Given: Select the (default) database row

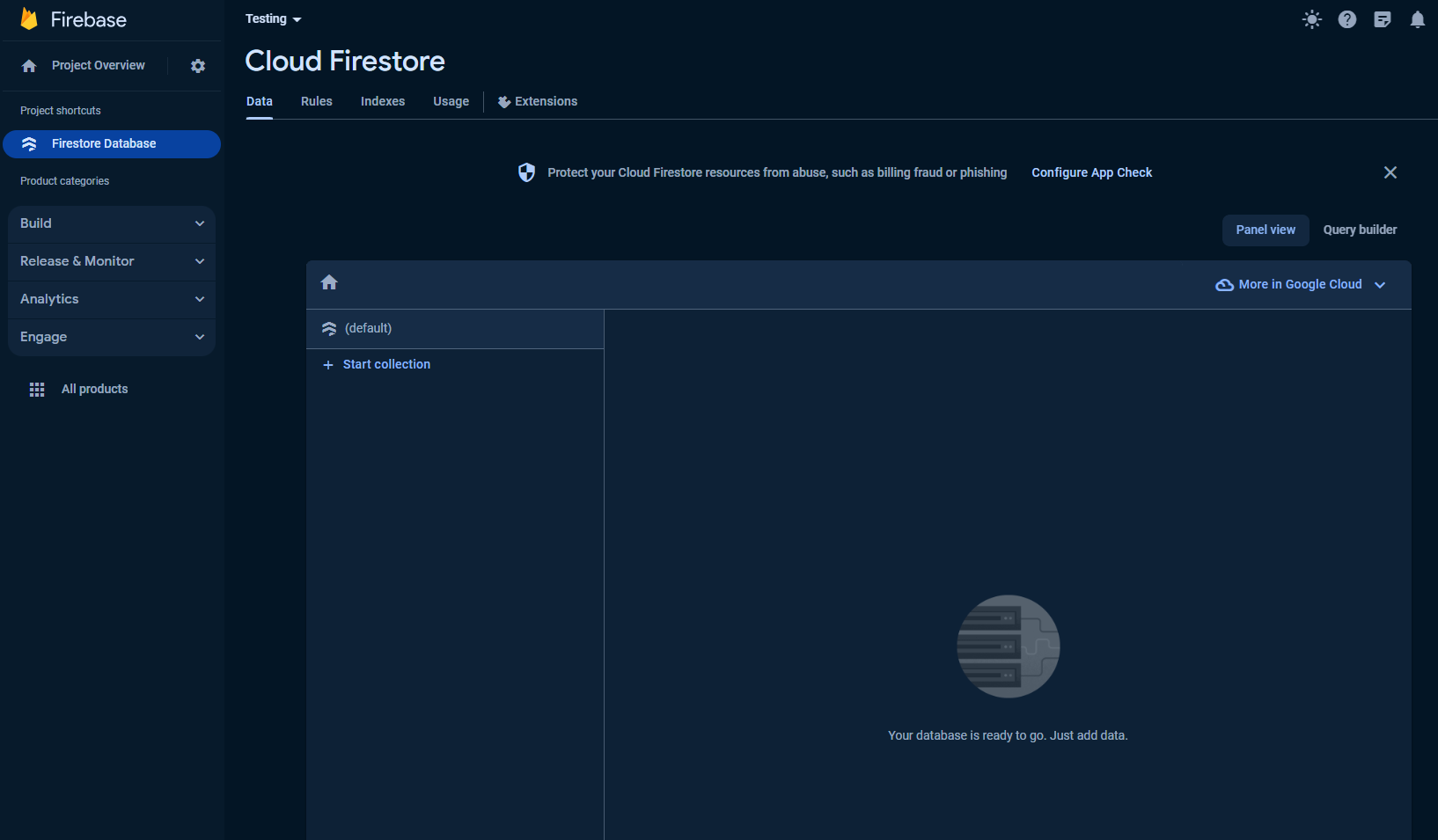Looking at the screenshot, I should [455, 329].
